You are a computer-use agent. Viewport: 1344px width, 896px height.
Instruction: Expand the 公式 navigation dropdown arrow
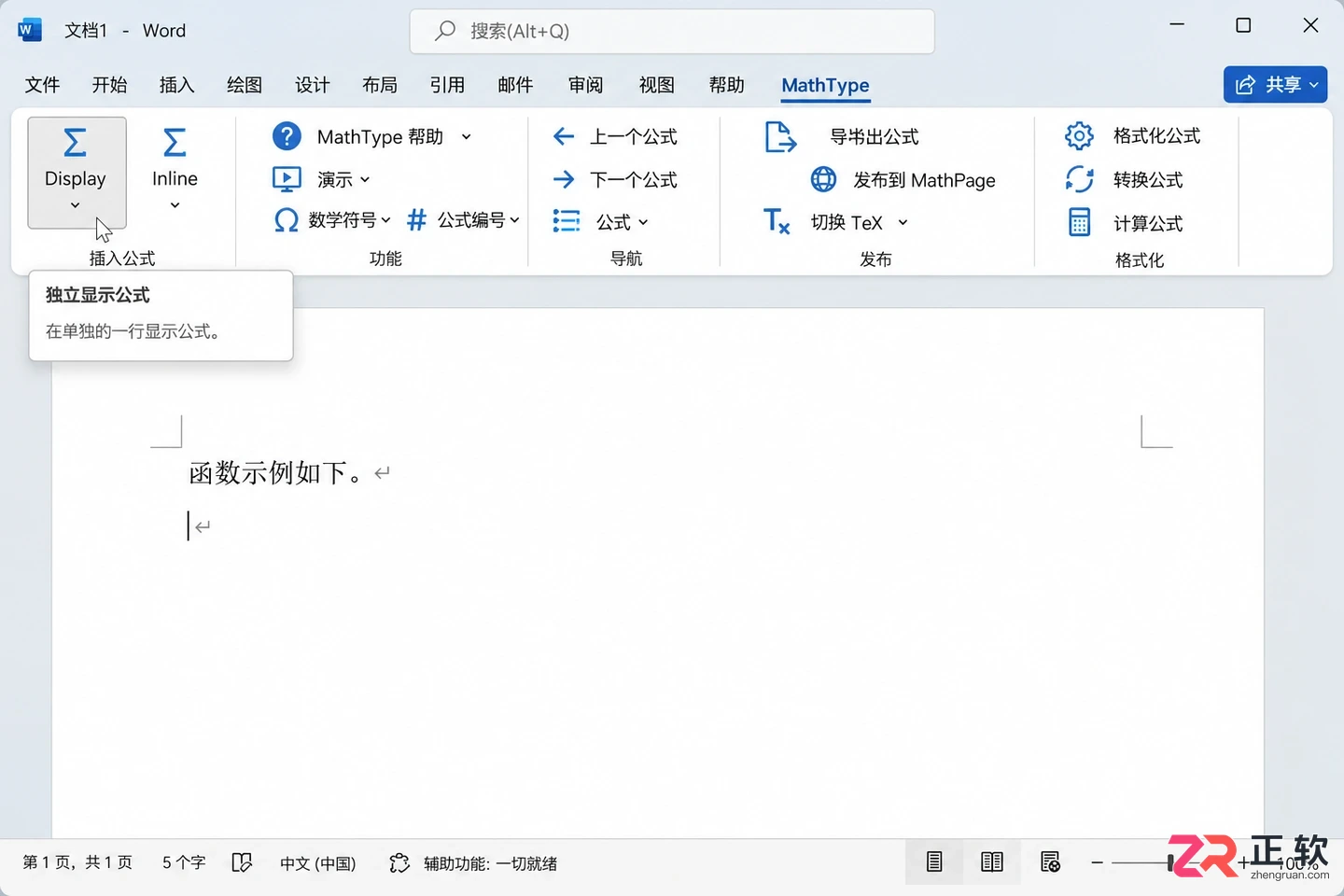[643, 222]
